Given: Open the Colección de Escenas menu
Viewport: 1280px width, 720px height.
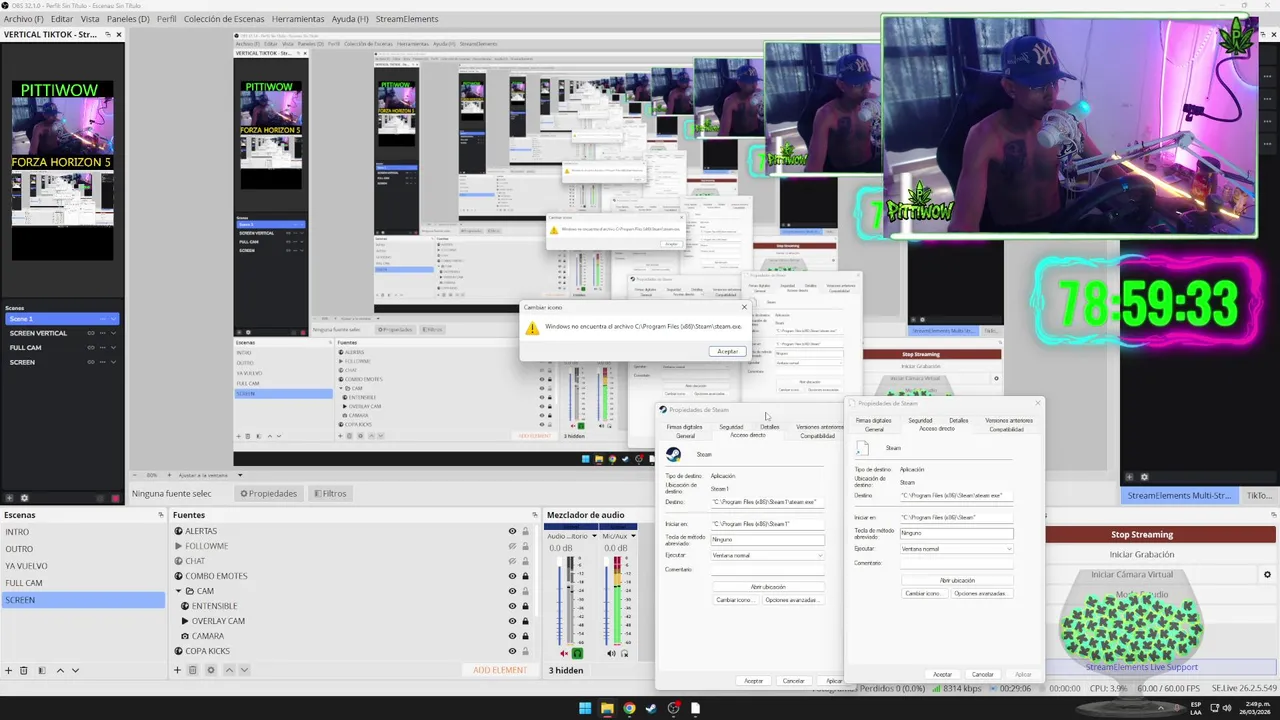Looking at the screenshot, I should click(x=224, y=19).
